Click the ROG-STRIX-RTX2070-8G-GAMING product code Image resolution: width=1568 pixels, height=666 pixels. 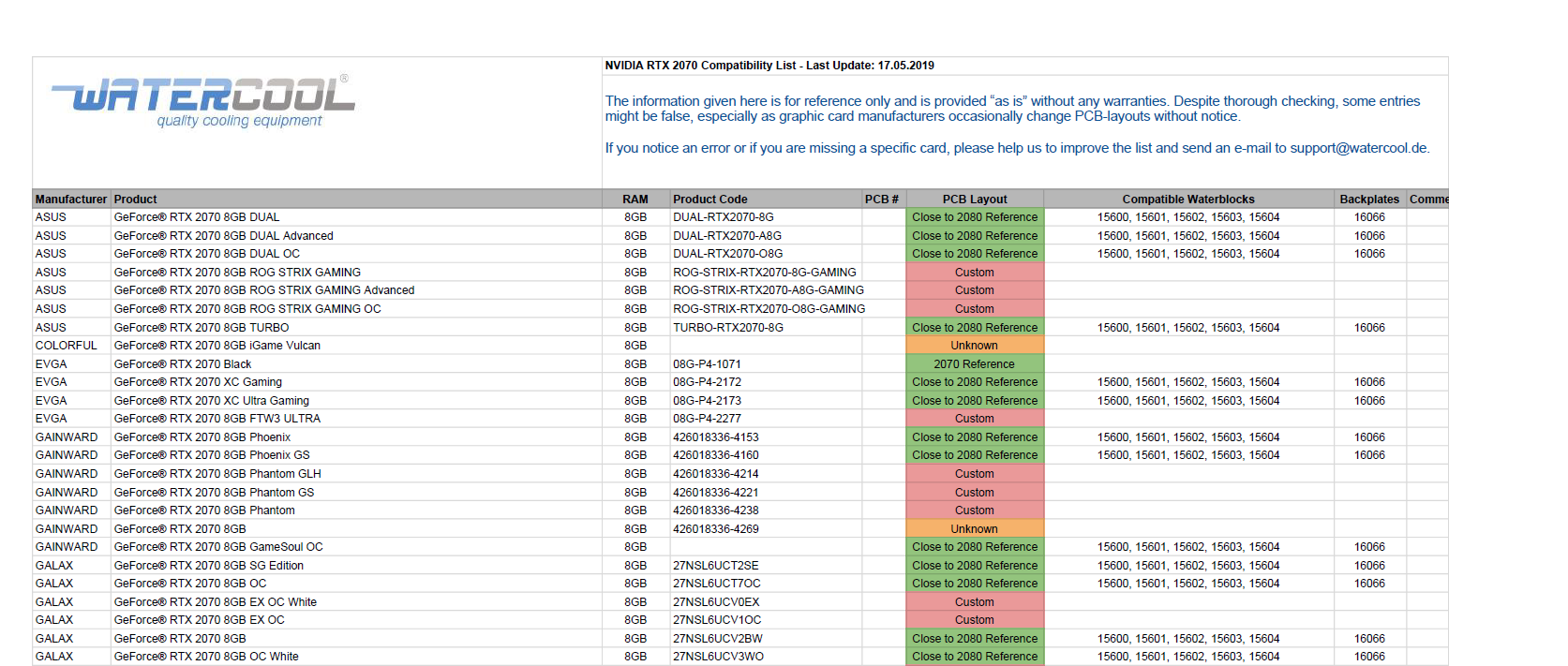(x=765, y=273)
